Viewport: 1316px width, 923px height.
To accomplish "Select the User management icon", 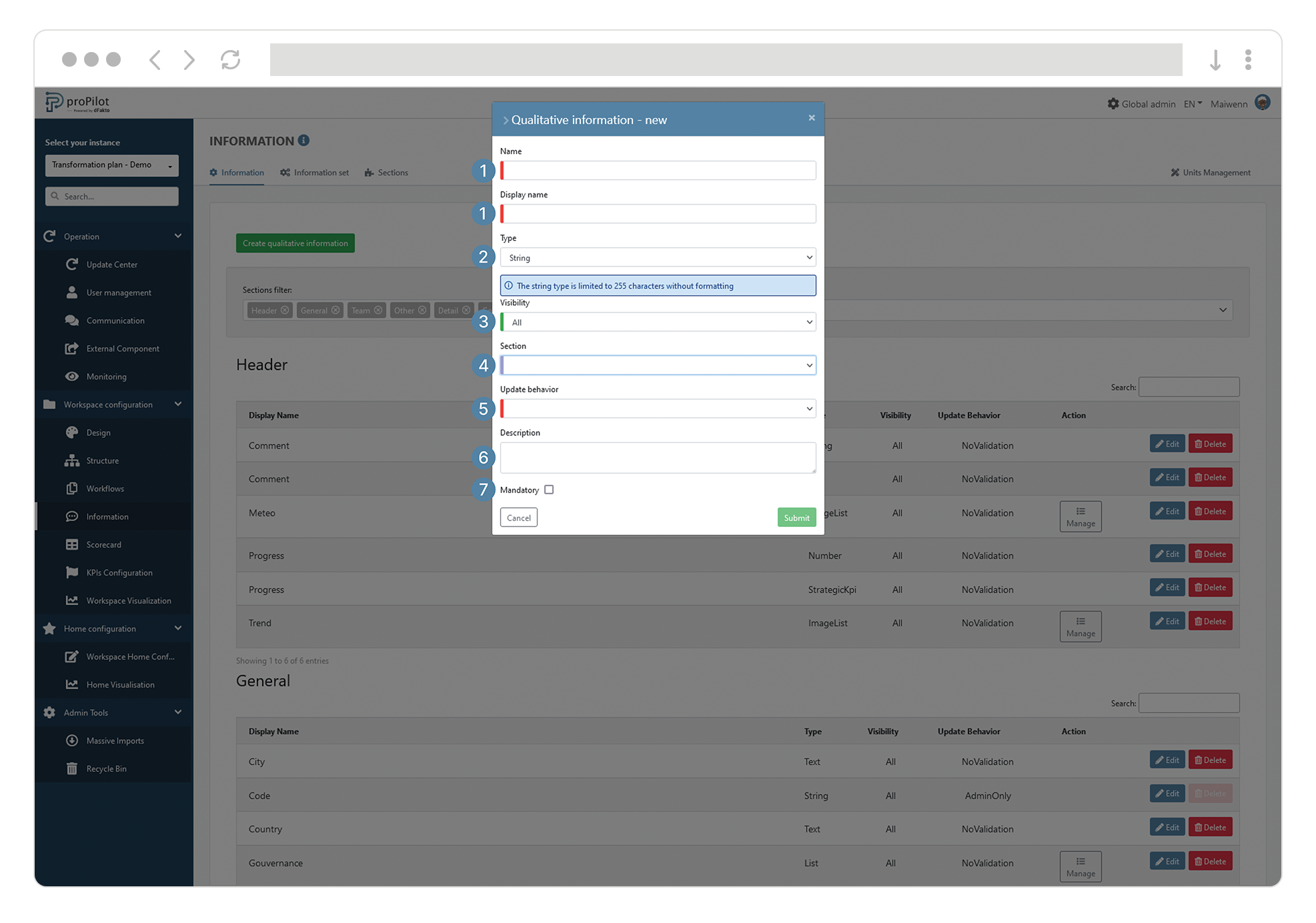I will coord(72,292).
